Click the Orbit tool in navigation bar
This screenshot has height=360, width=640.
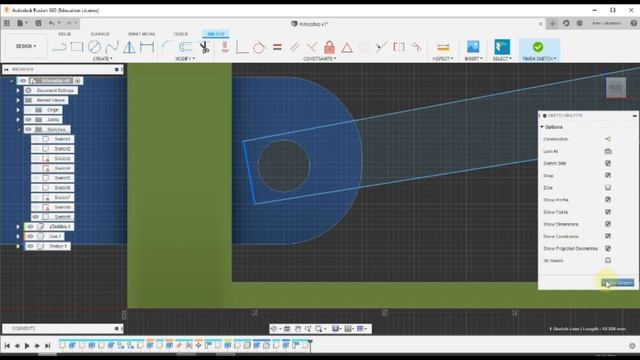(x=274, y=329)
